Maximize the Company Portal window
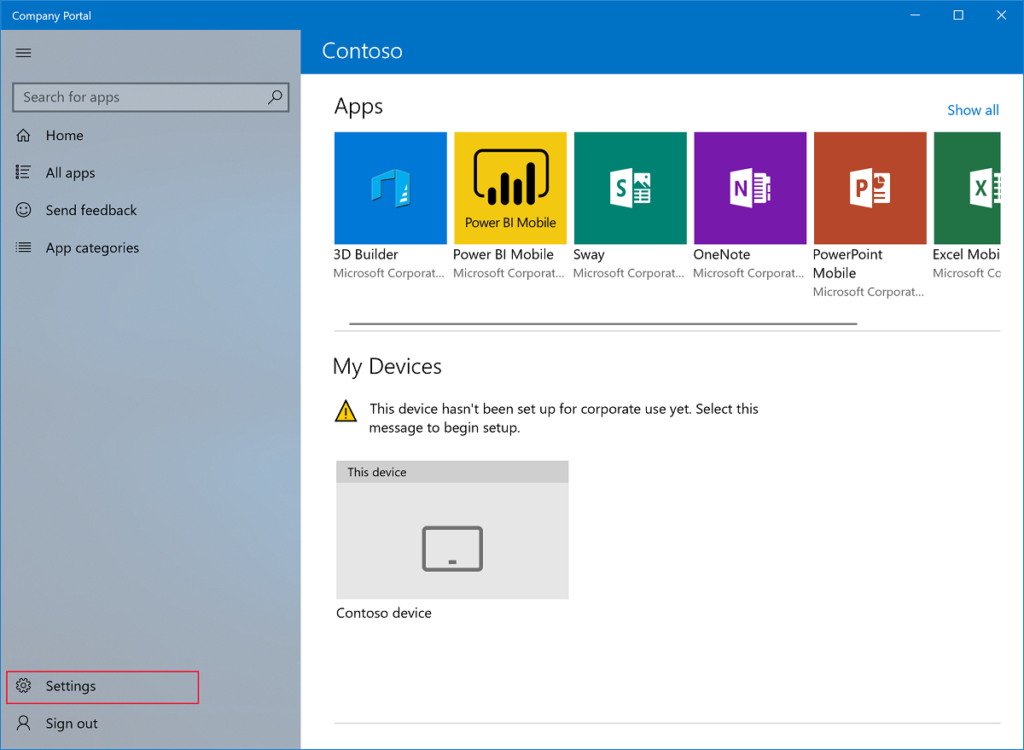Image resolution: width=1024 pixels, height=750 pixels. pyautogui.click(x=958, y=15)
